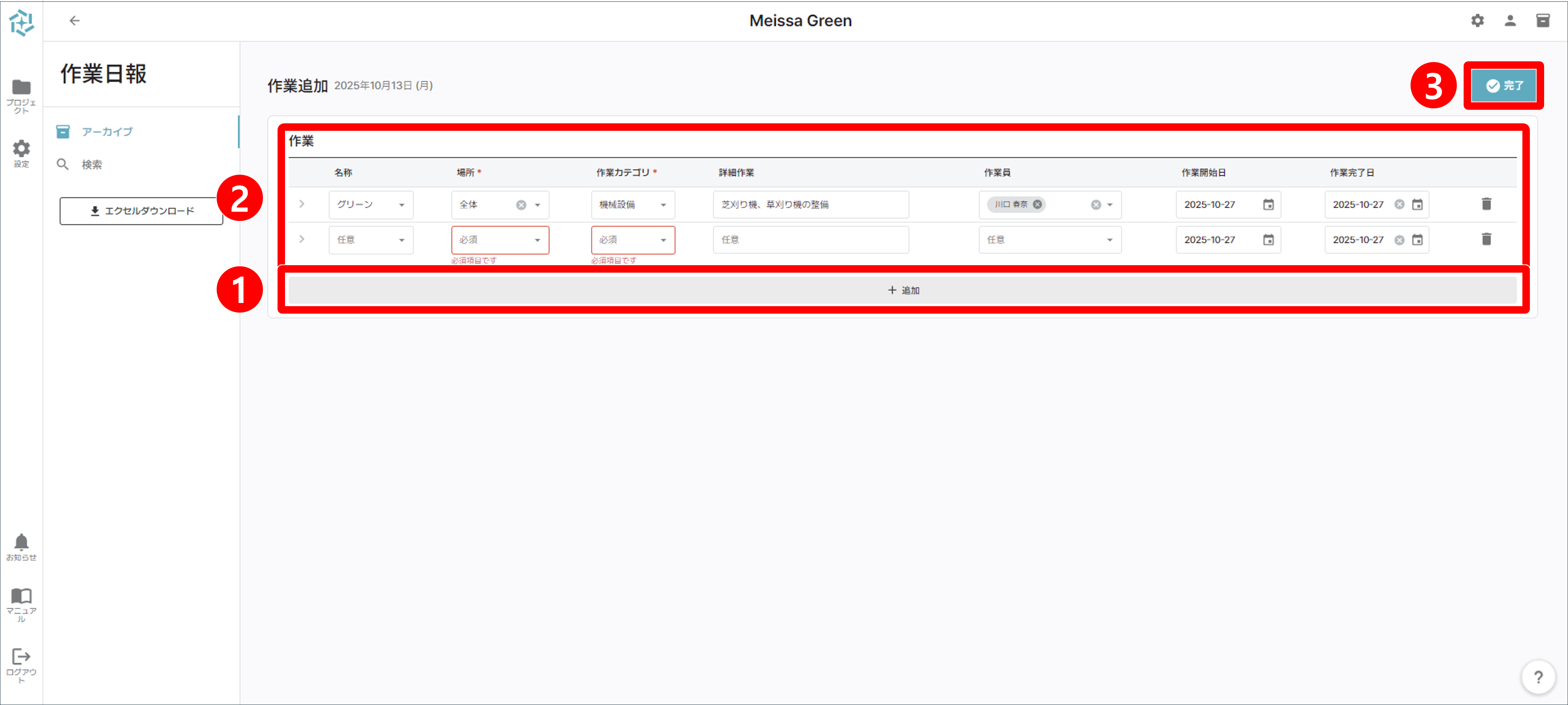Open calendar for first row start date
The image size is (1568, 705).
tap(1268, 205)
